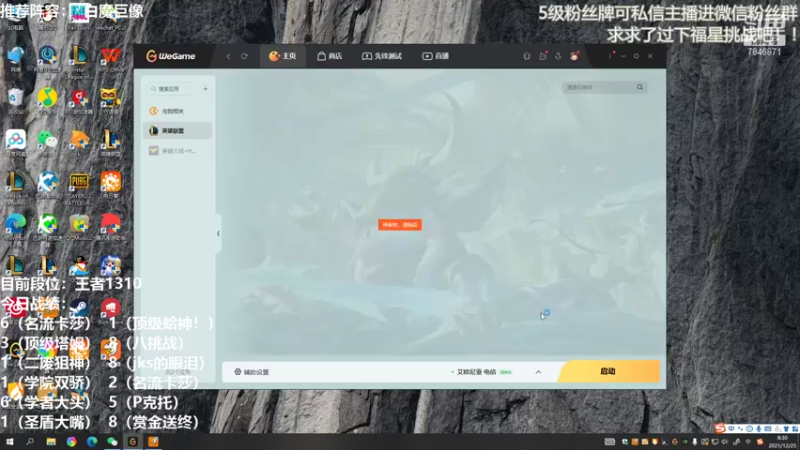Viewport: 800px width, 450px height.
Task: Open WeChat from the taskbar
Action: [112, 442]
